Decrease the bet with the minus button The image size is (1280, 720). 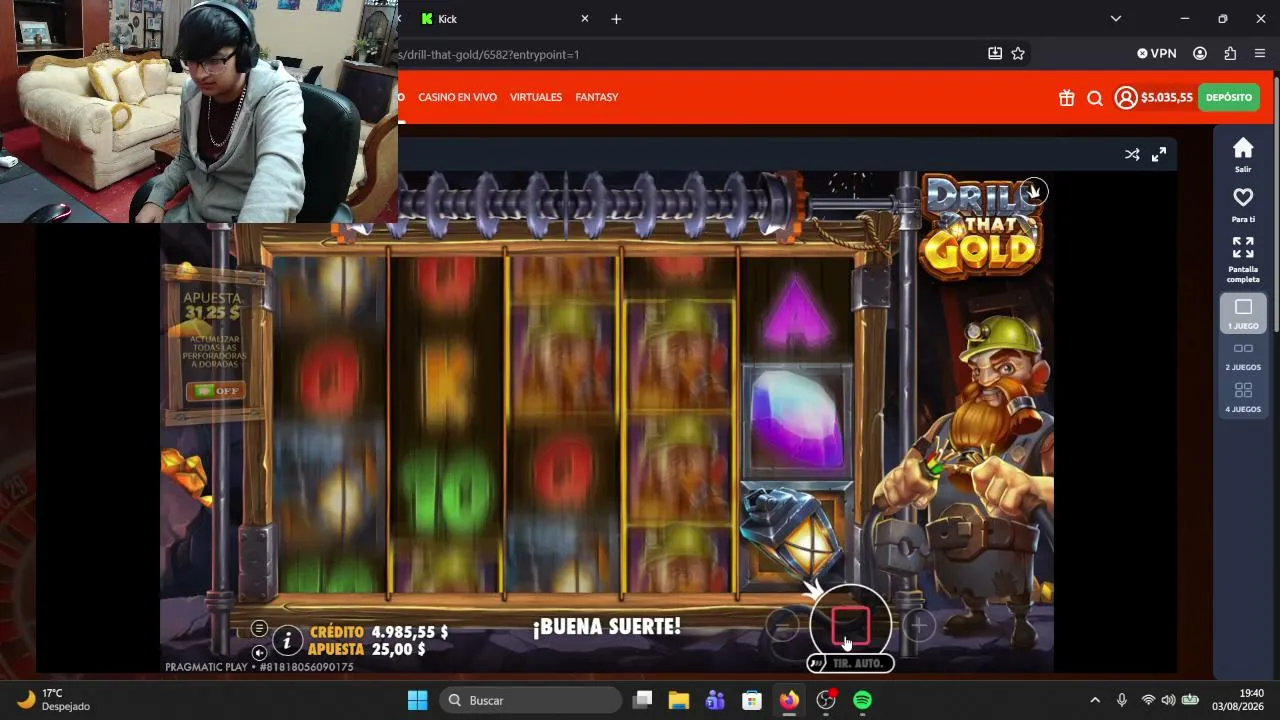783,626
